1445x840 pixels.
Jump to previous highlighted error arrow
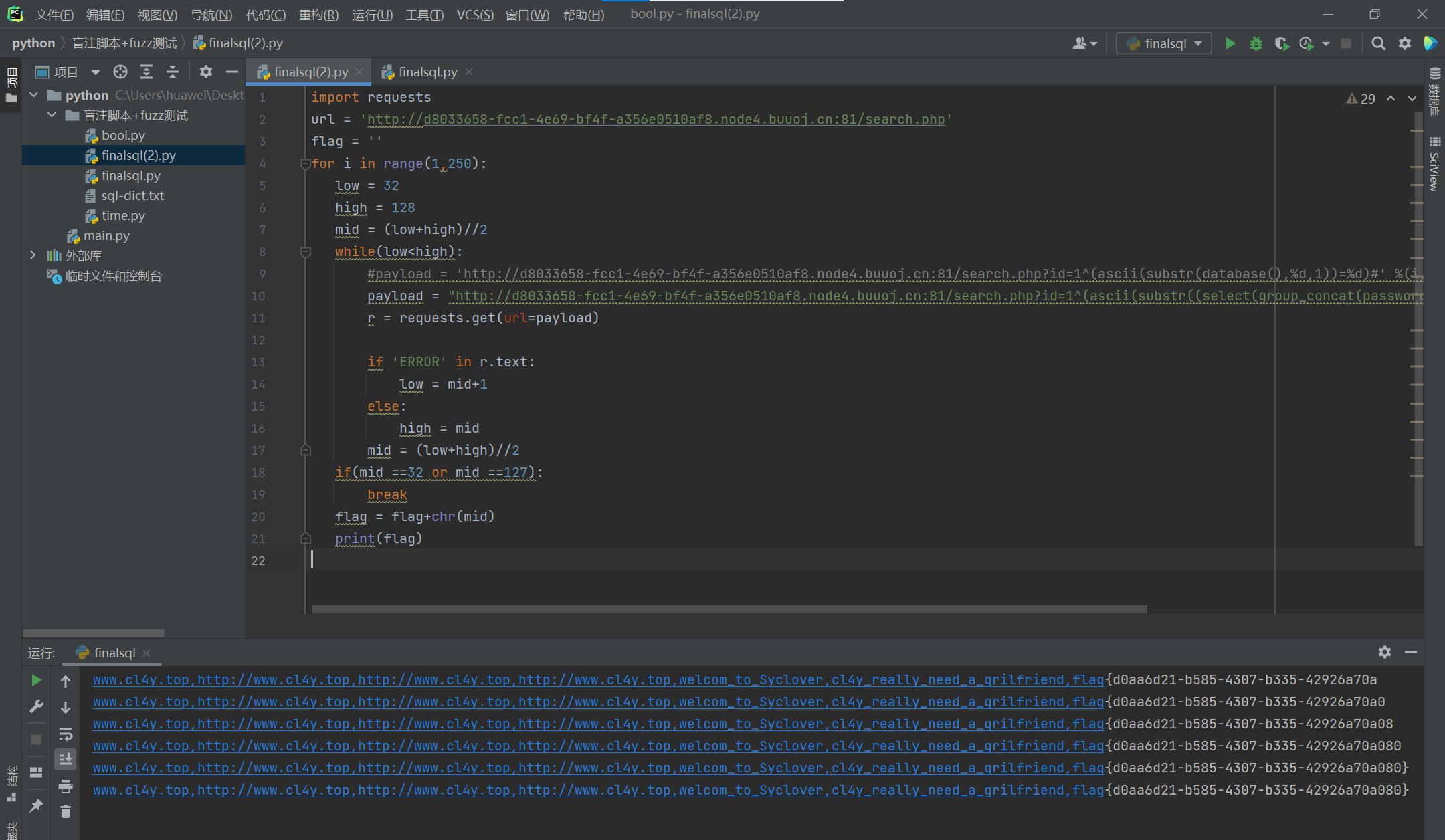[1391, 98]
